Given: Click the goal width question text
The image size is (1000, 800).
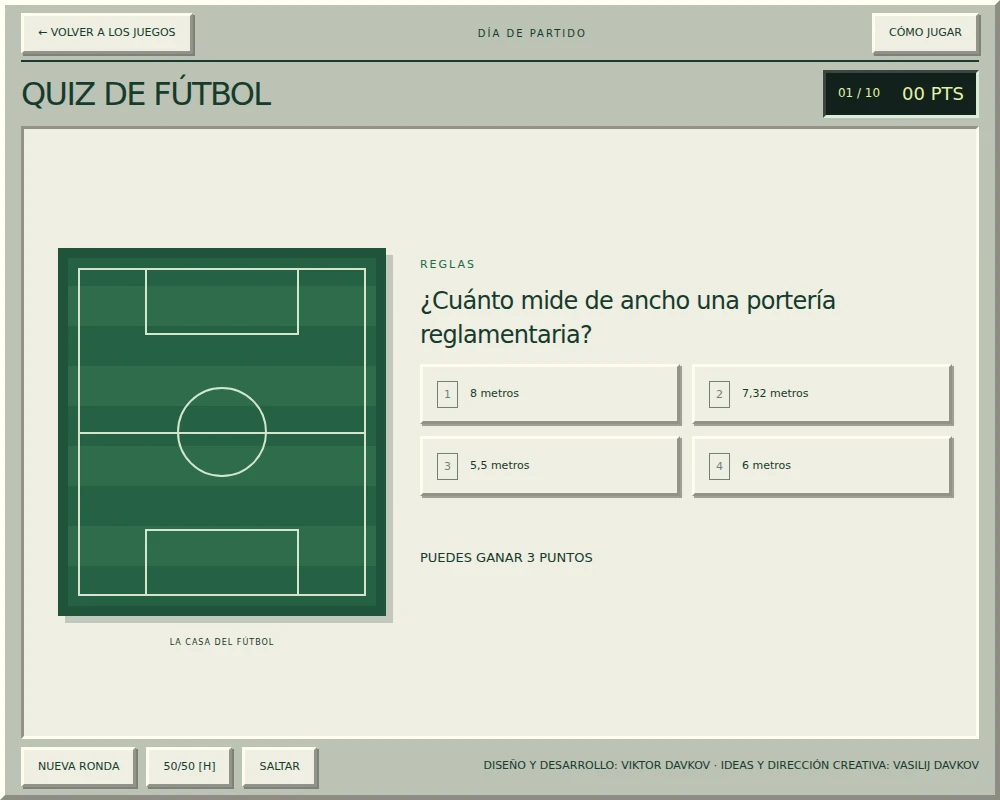Looking at the screenshot, I should coord(628,317).
